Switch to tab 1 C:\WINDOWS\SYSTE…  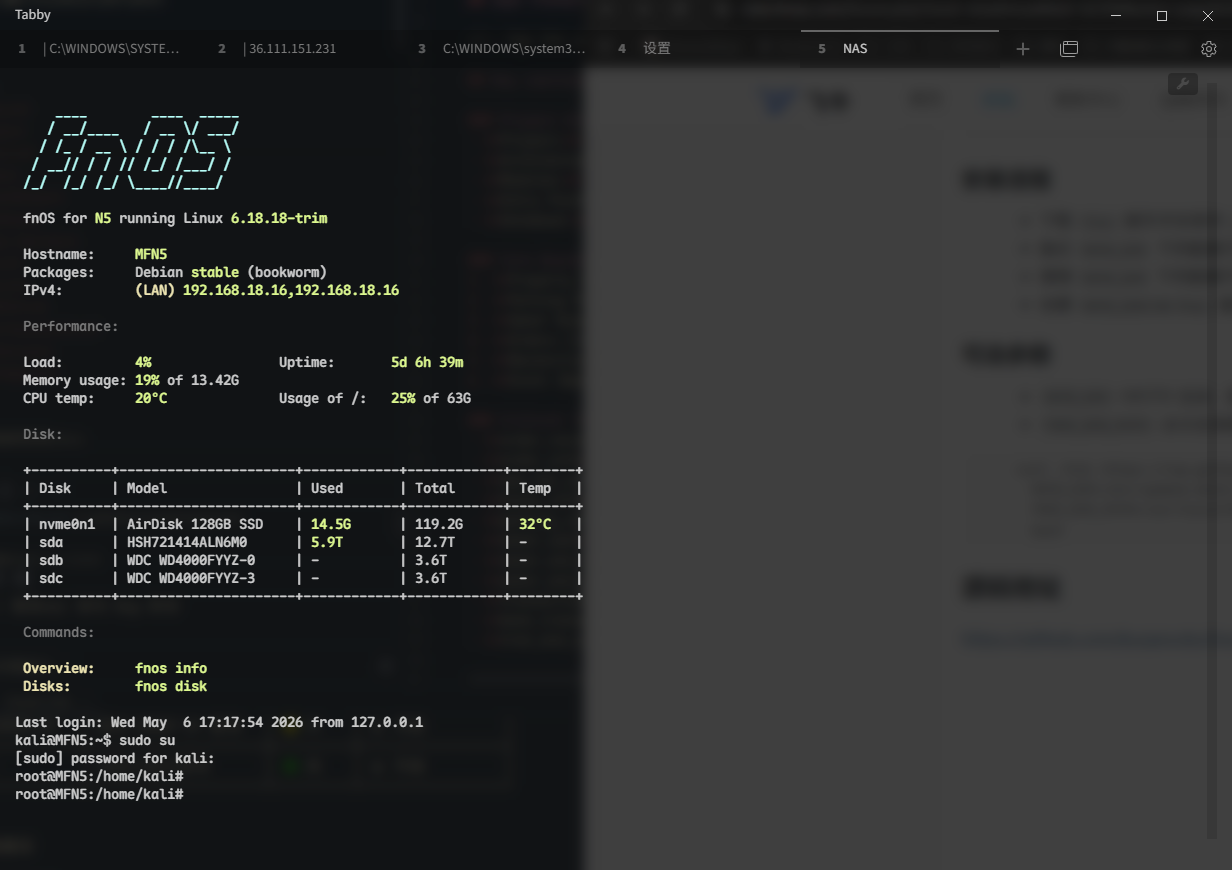pyautogui.click(x=100, y=49)
